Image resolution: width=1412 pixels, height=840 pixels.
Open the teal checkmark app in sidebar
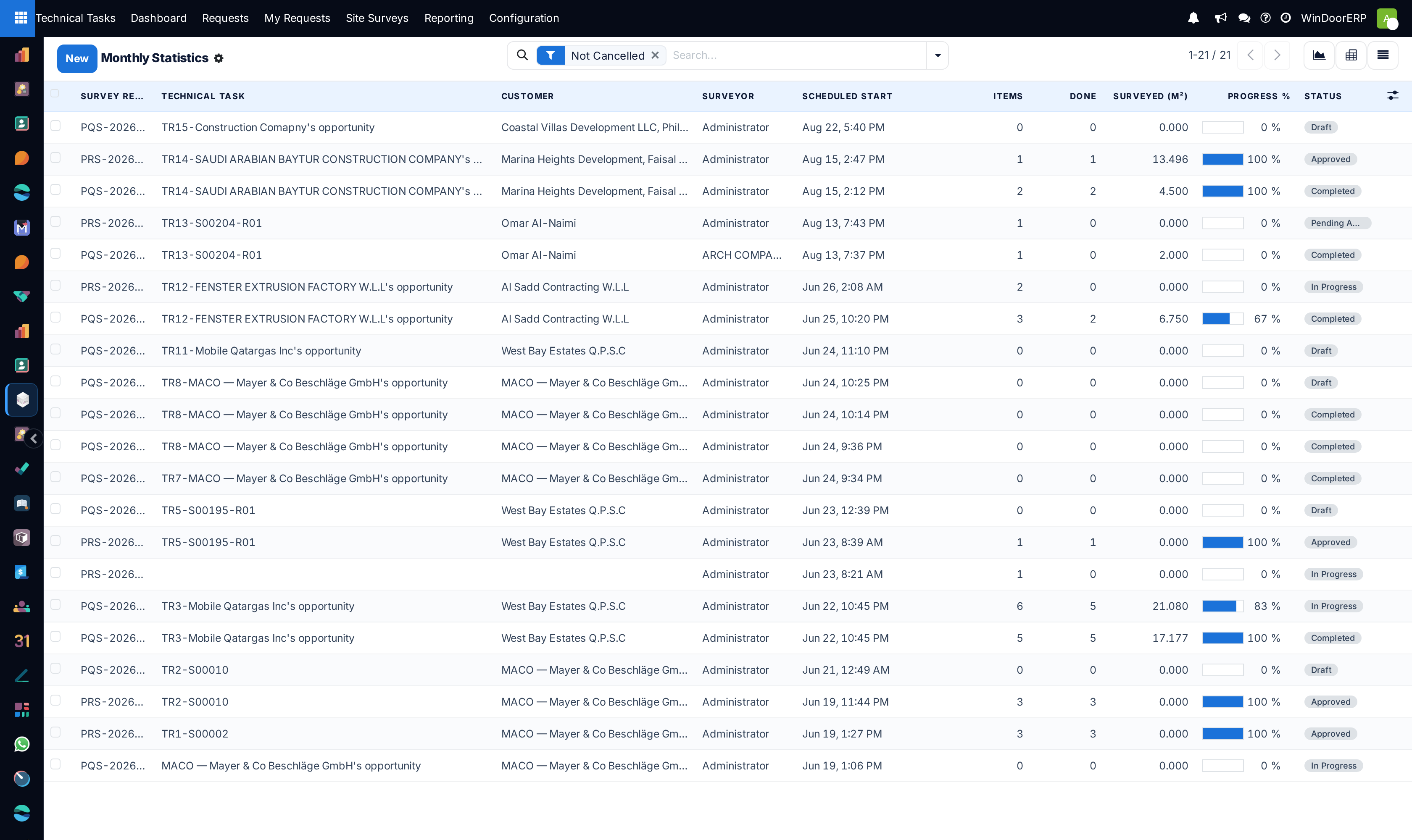coord(21,469)
